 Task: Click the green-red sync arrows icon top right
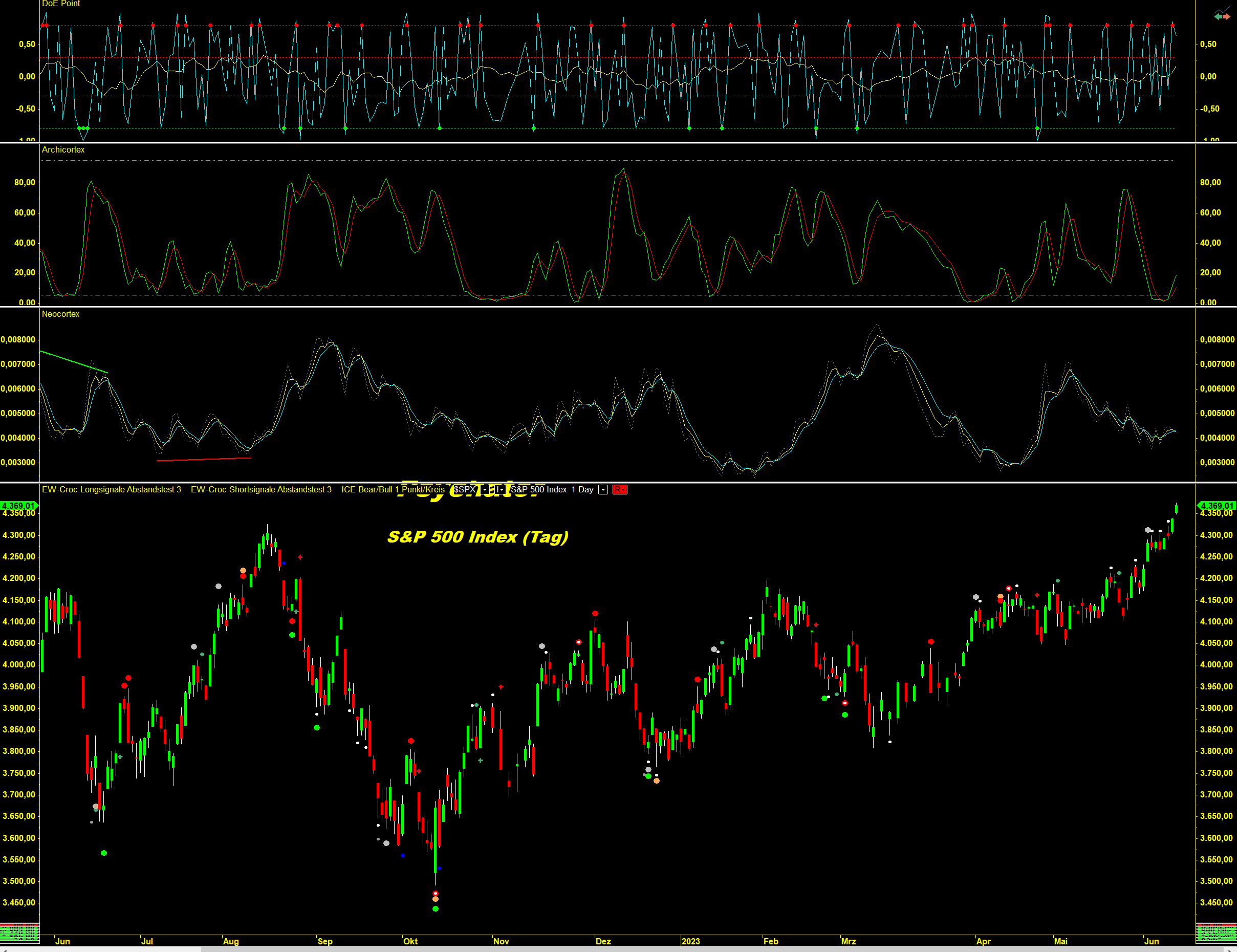pyautogui.click(x=1222, y=16)
